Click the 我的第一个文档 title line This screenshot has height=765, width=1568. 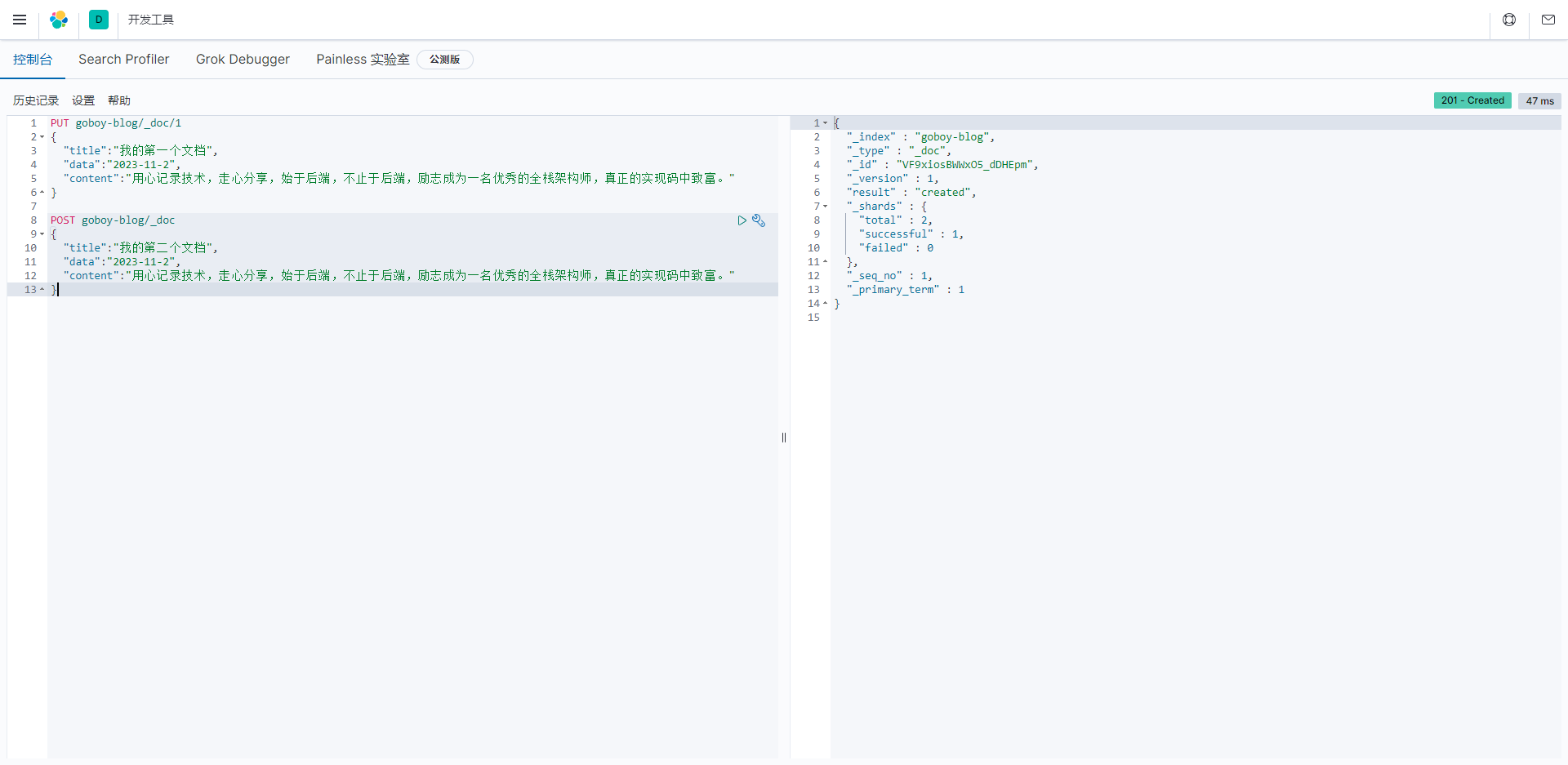(140, 151)
